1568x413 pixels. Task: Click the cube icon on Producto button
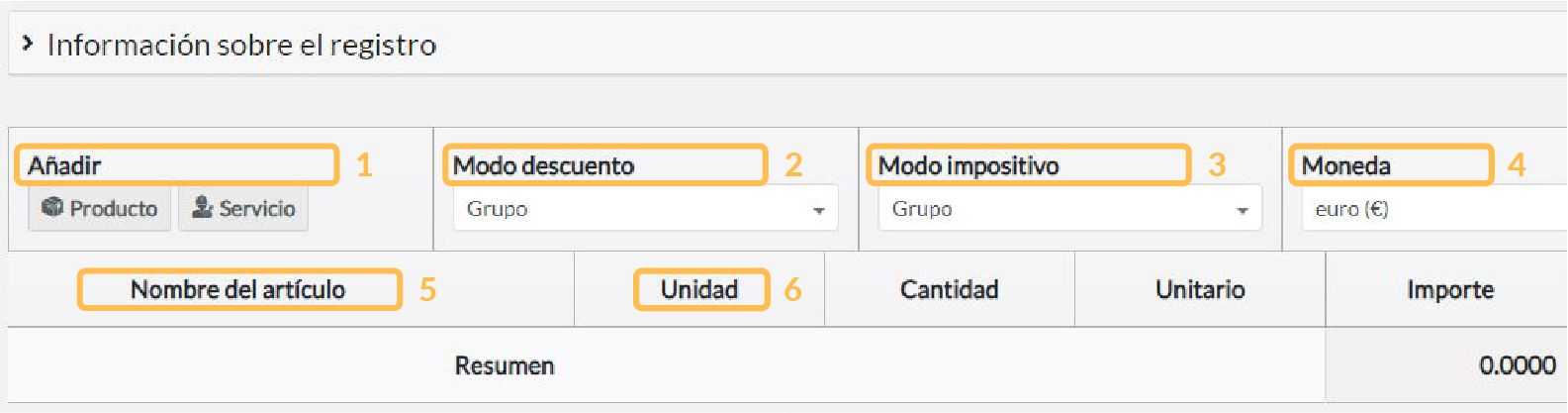point(52,208)
